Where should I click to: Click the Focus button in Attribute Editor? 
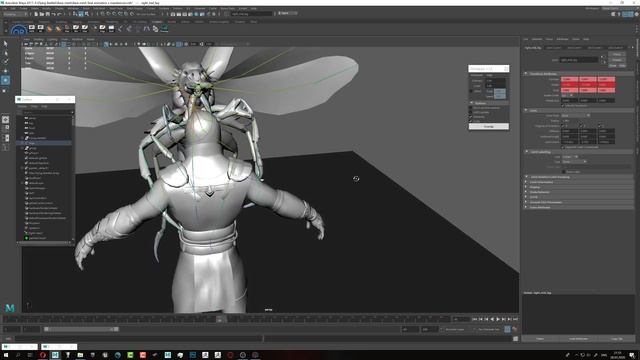(x=616, y=54)
